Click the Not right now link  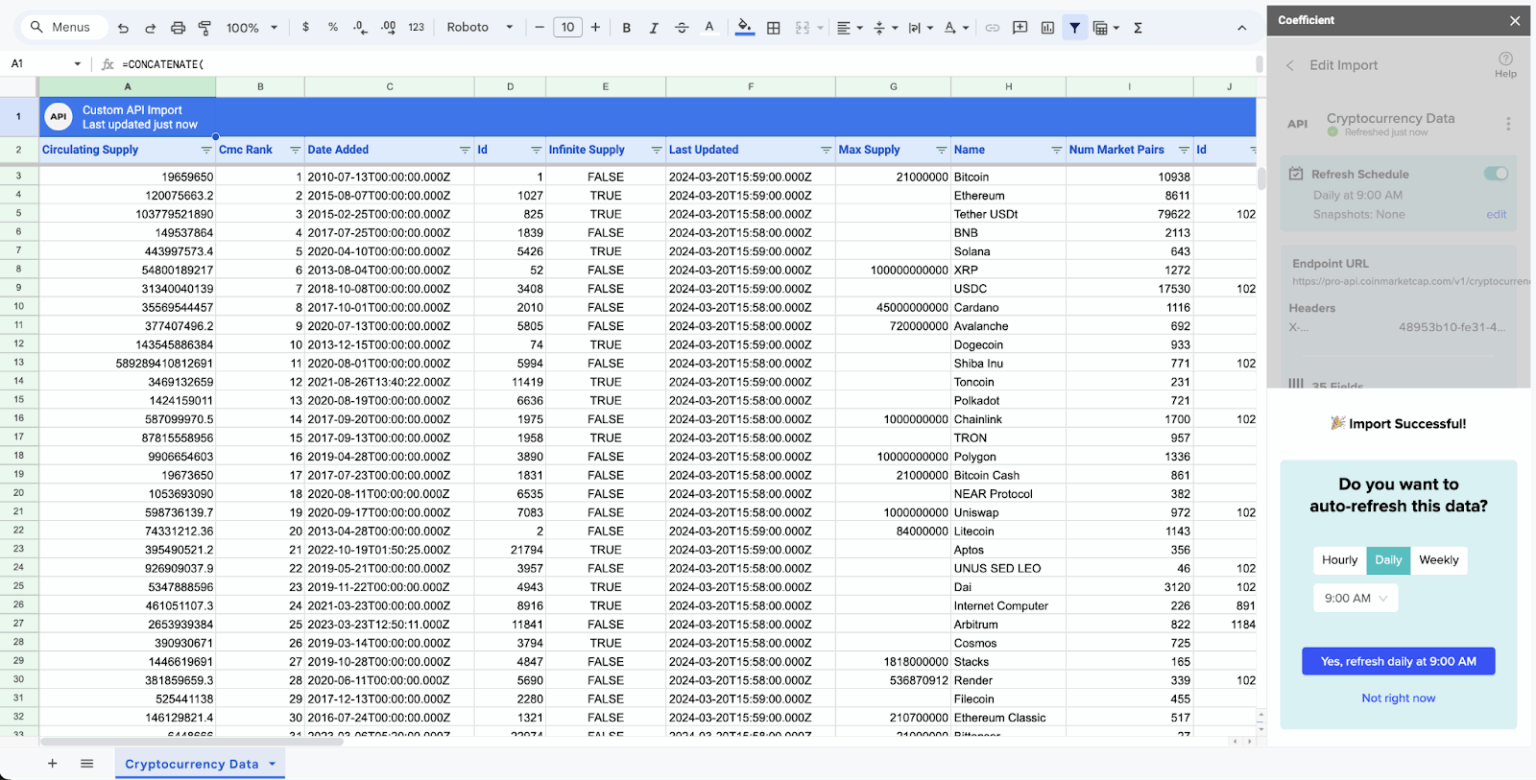tap(1398, 697)
